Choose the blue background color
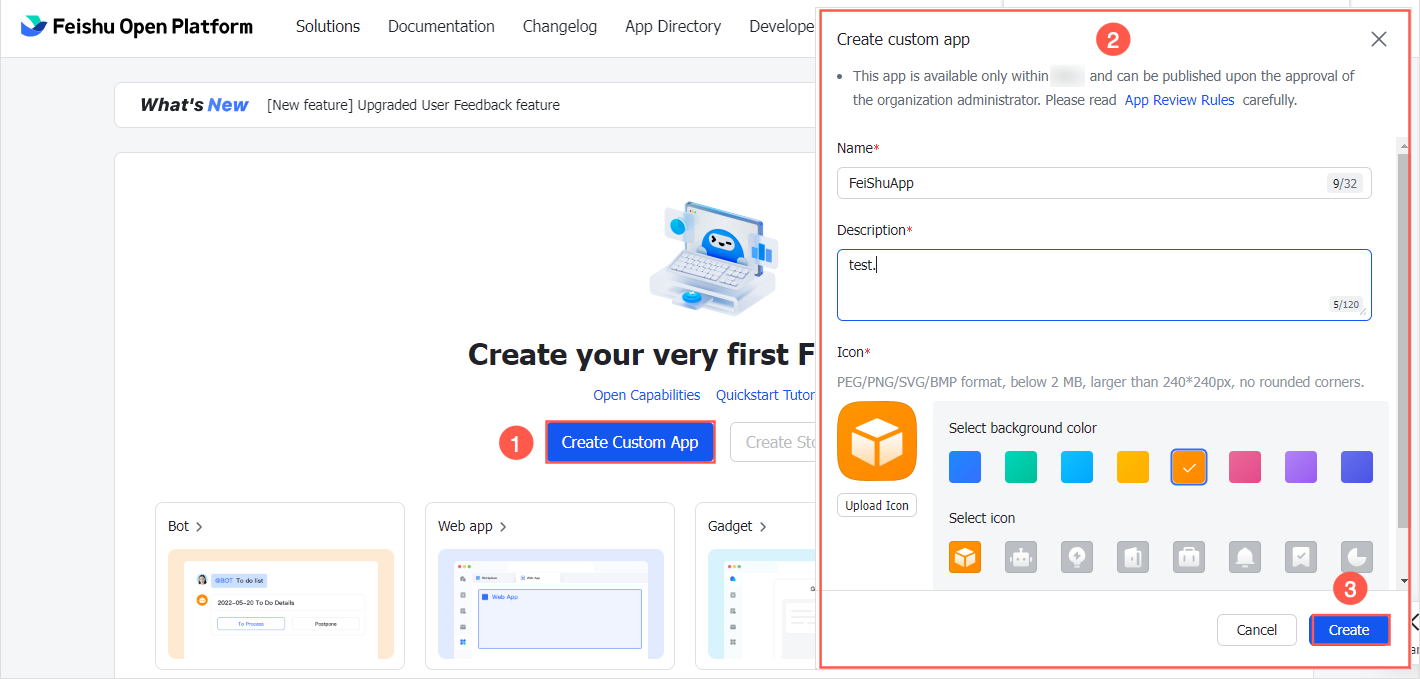Image resolution: width=1420 pixels, height=679 pixels. point(965,467)
